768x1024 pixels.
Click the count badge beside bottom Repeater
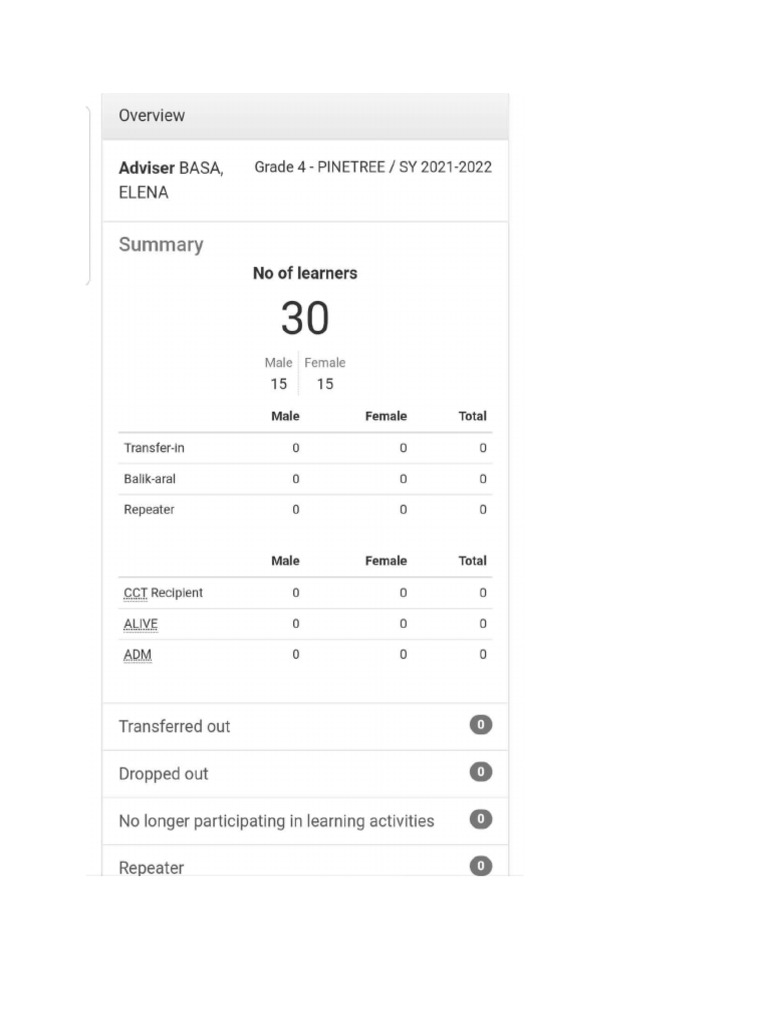480,866
